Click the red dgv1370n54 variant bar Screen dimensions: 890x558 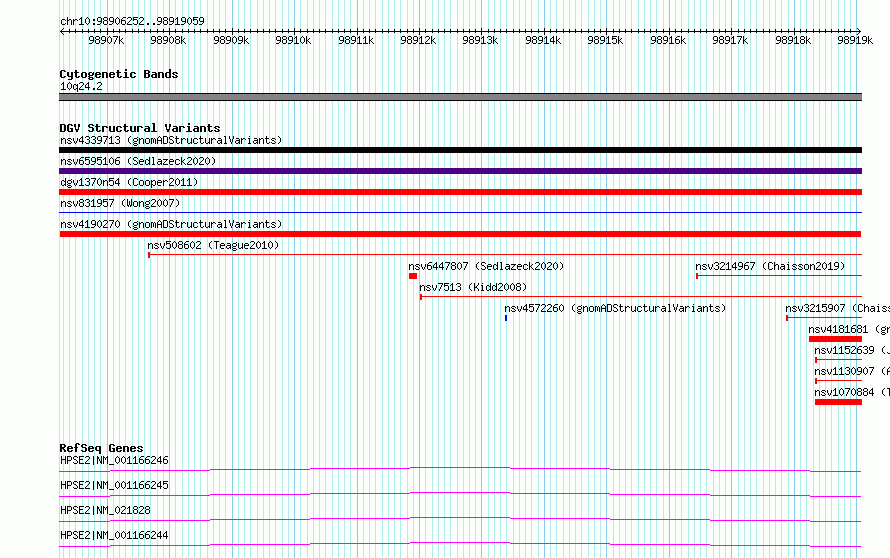point(460,192)
